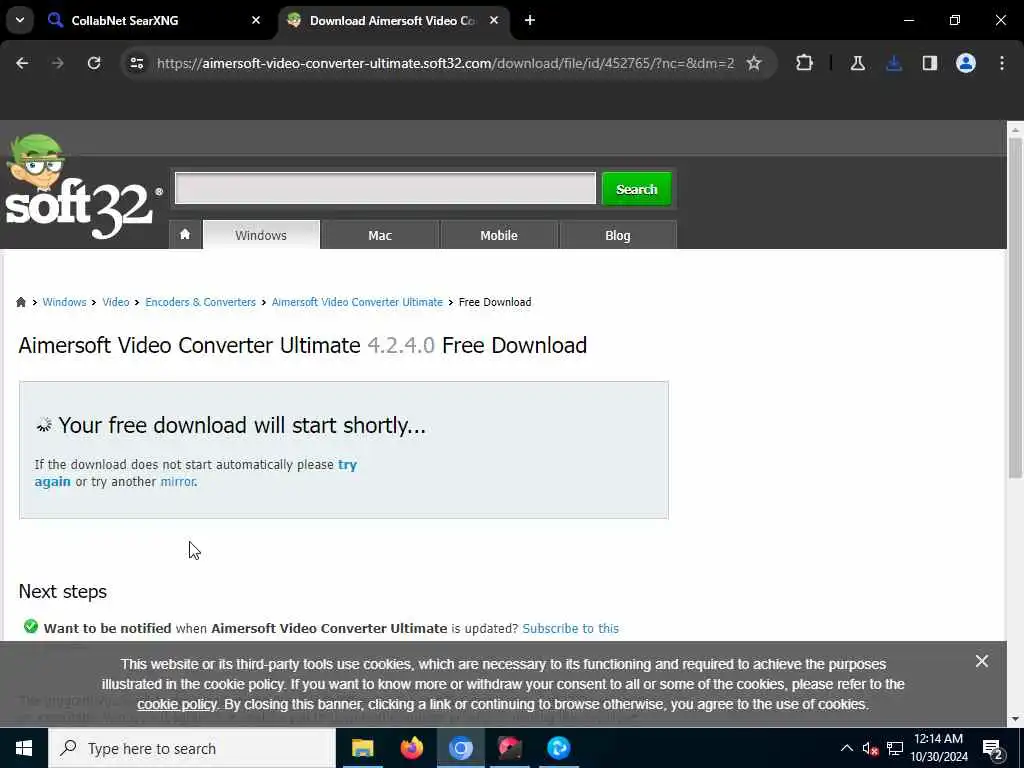Image resolution: width=1024 pixels, height=768 pixels.
Task: Try another mirror link
Action: [x=178, y=481]
